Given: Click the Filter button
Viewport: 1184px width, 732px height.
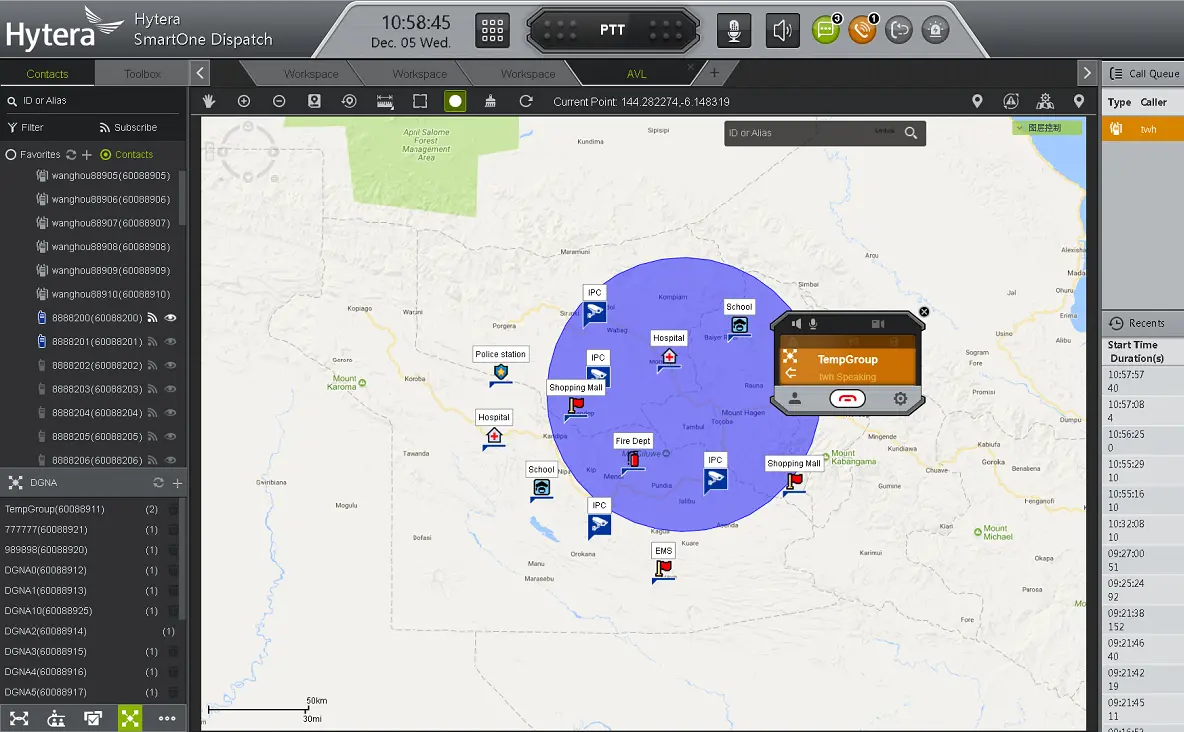Looking at the screenshot, I should pyautogui.click(x=26, y=128).
